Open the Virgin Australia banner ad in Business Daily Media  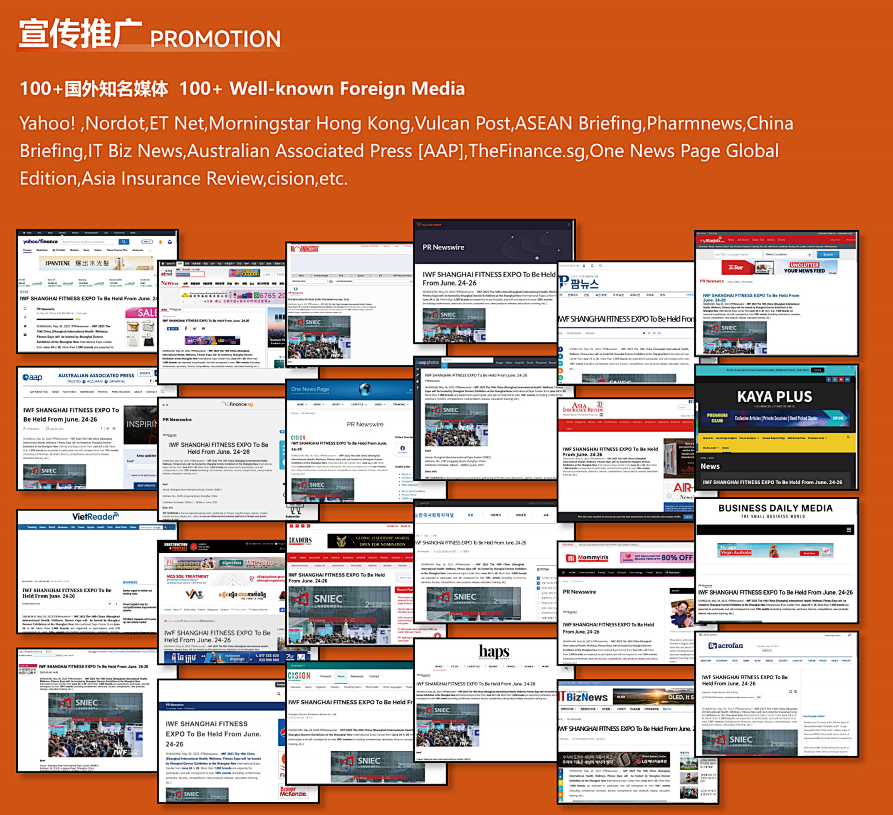click(775, 550)
